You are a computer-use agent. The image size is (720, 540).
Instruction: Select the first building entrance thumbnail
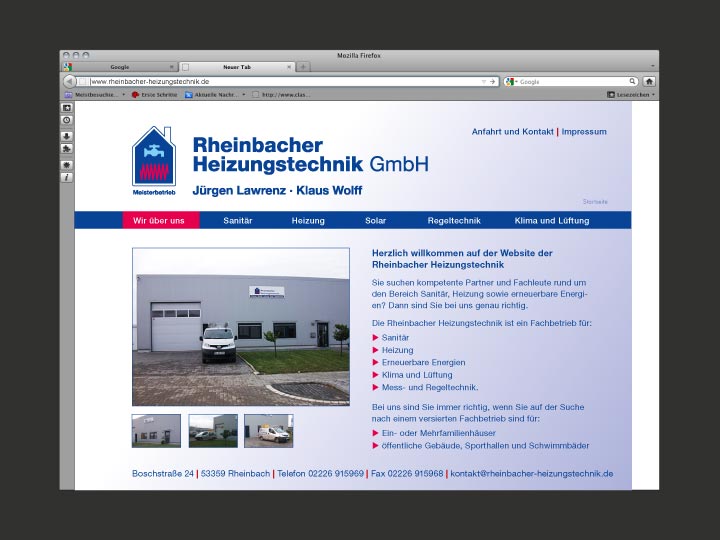click(156, 431)
